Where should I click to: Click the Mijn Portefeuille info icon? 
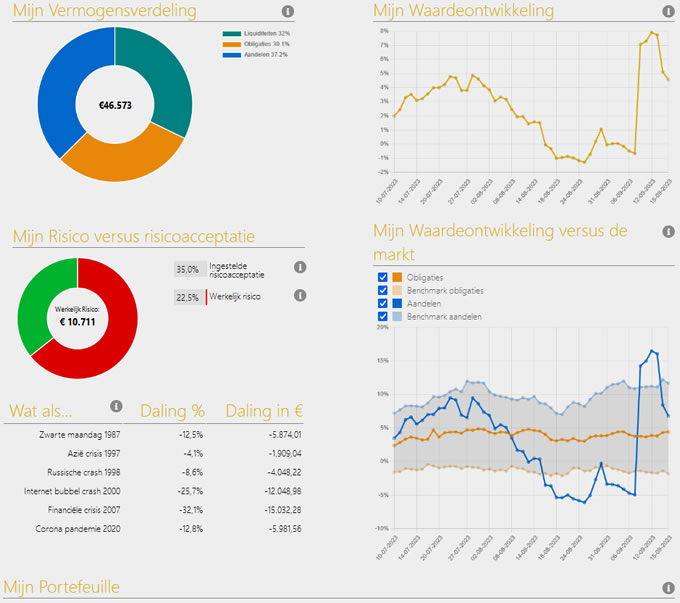[668, 588]
